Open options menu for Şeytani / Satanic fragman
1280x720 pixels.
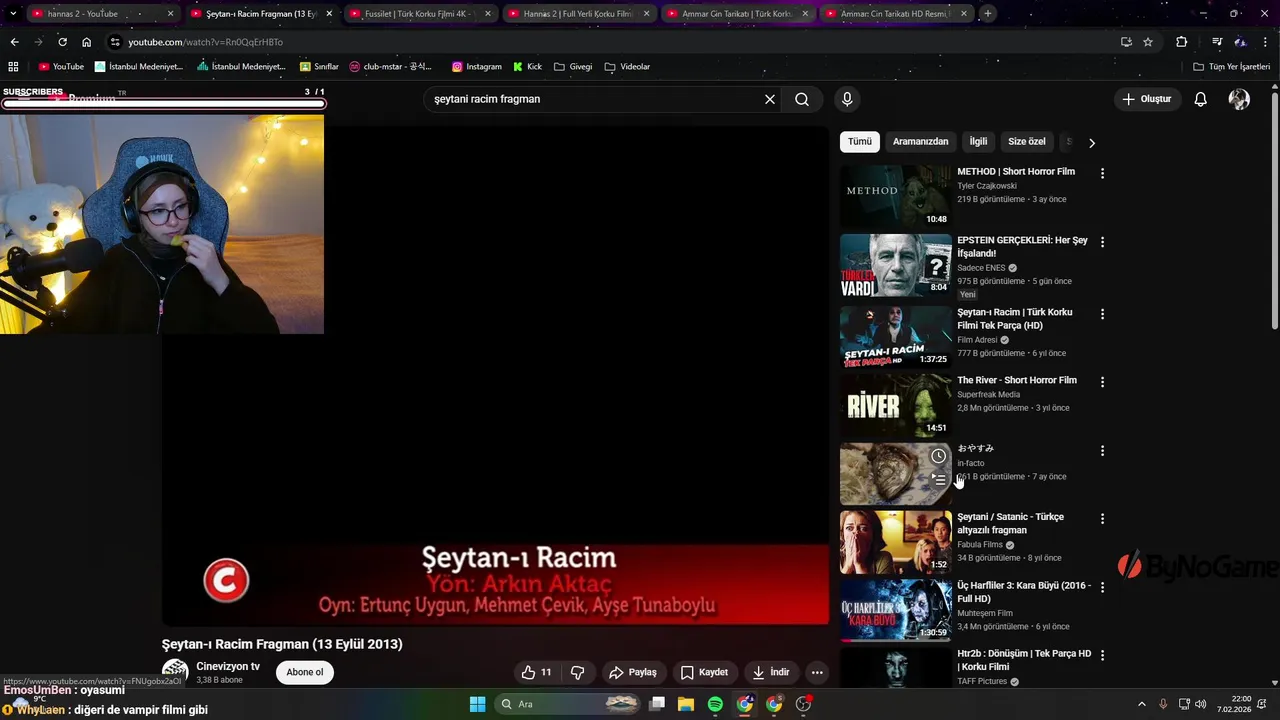1102,519
